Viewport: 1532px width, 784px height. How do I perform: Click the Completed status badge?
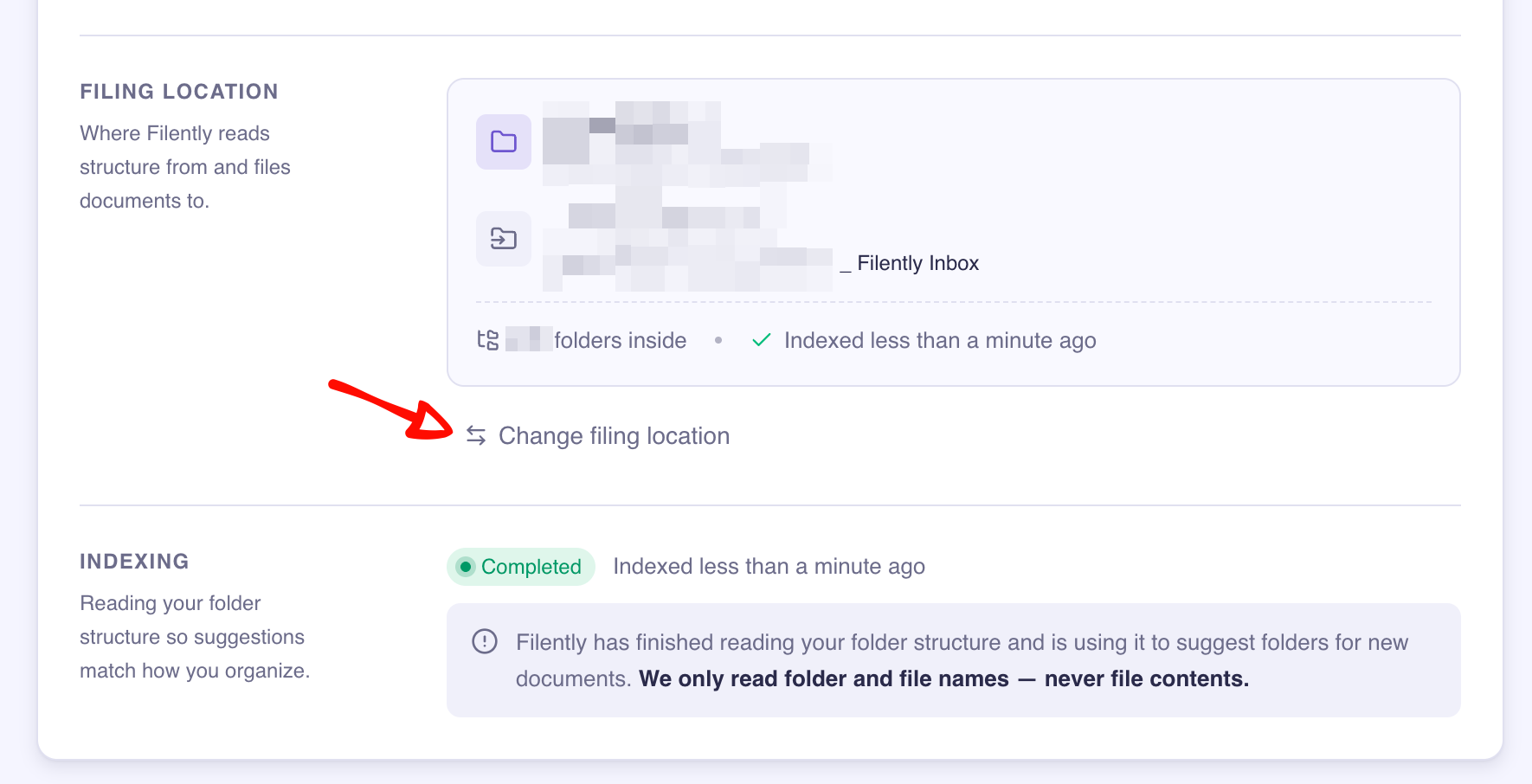(521, 567)
